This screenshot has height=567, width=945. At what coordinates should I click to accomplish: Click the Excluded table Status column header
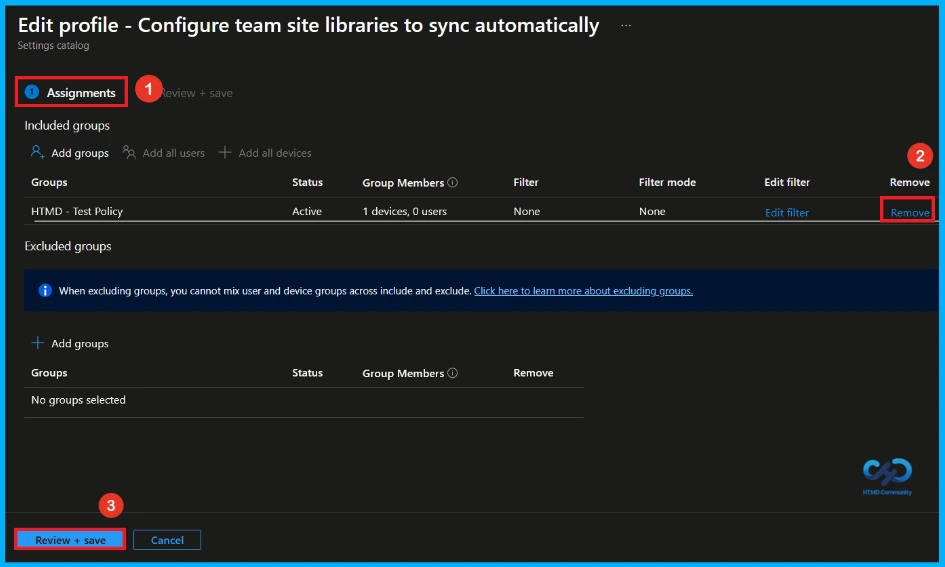point(307,373)
